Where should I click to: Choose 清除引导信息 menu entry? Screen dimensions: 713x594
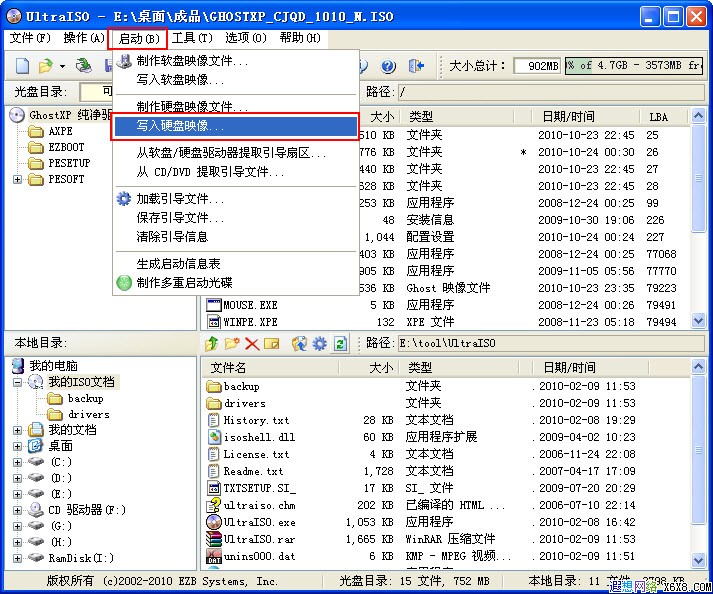235,237
